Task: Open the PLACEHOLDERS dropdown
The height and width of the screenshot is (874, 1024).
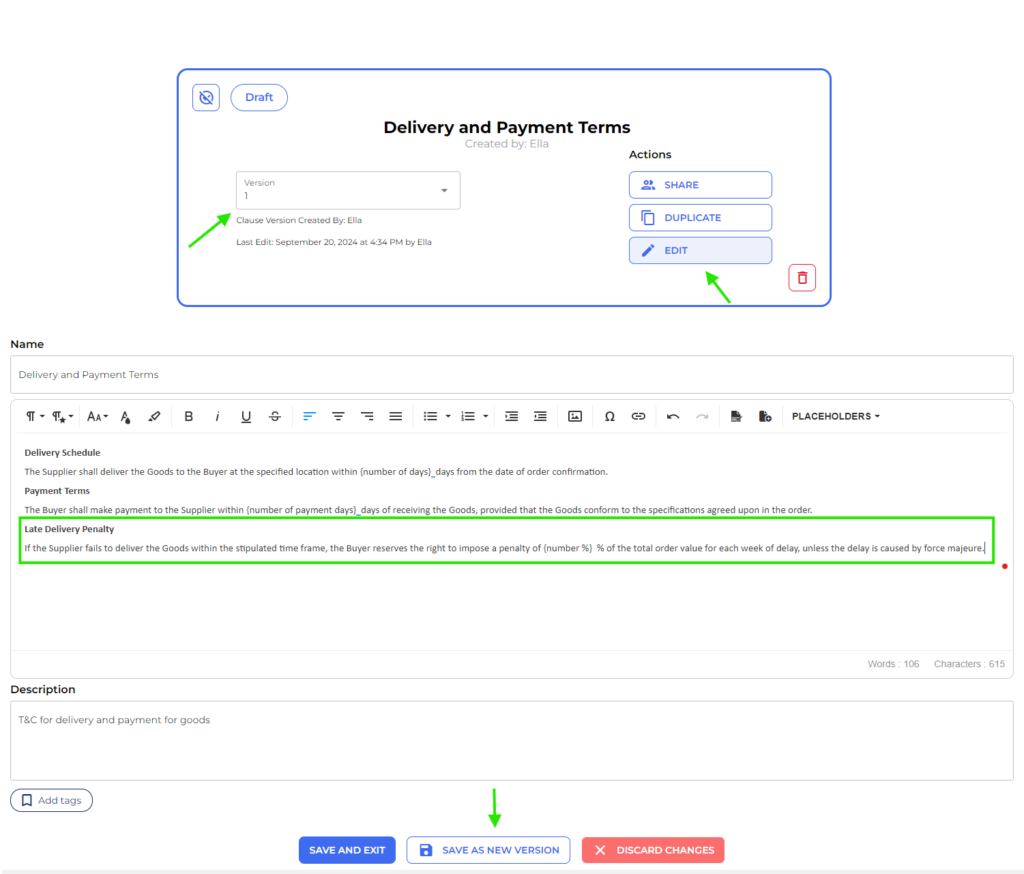Action: tap(835, 416)
